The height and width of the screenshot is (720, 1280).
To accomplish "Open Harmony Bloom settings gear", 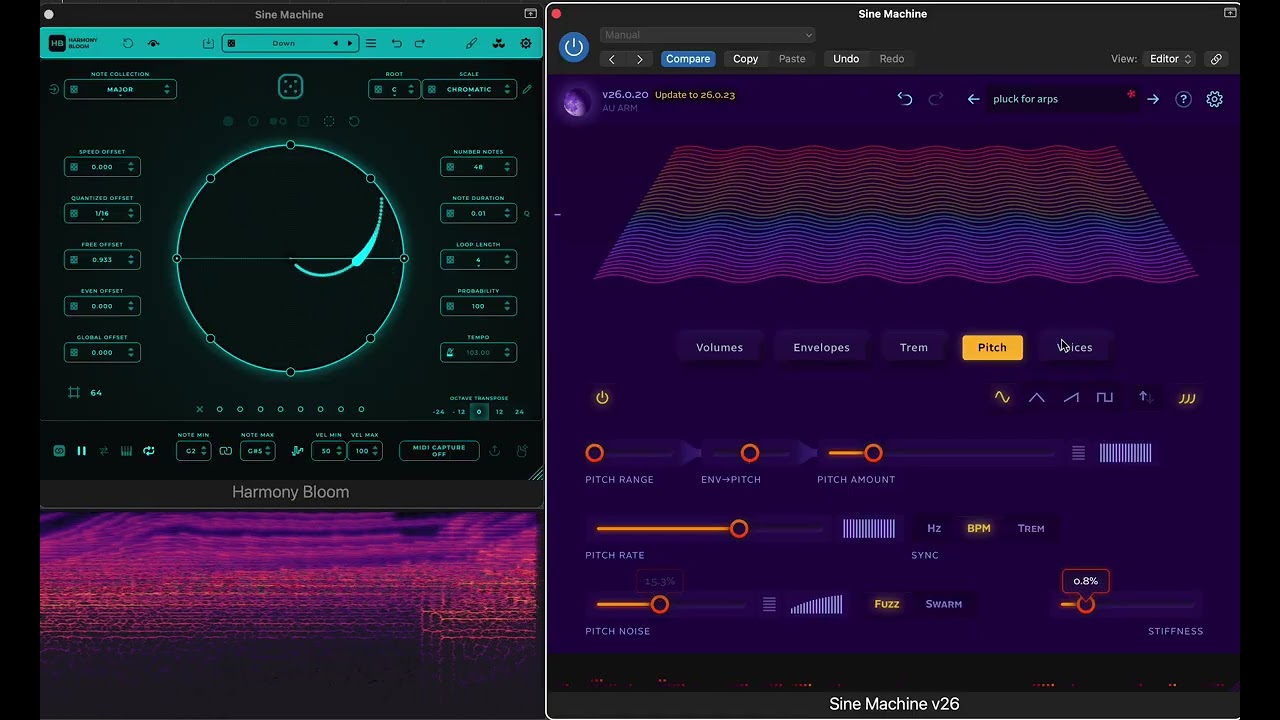I will (x=526, y=44).
